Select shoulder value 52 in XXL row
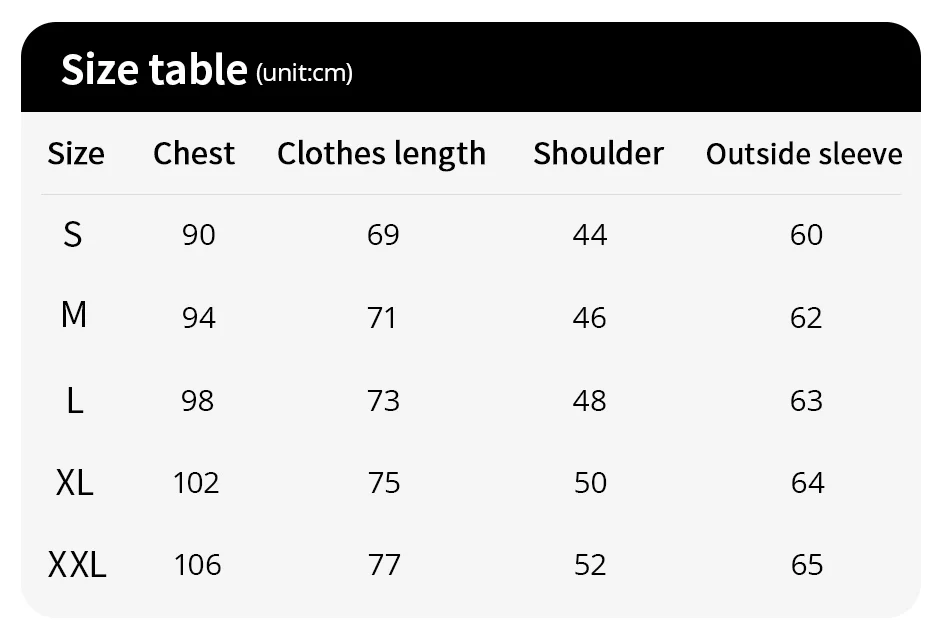 pyautogui.click(x=590, y=564)
